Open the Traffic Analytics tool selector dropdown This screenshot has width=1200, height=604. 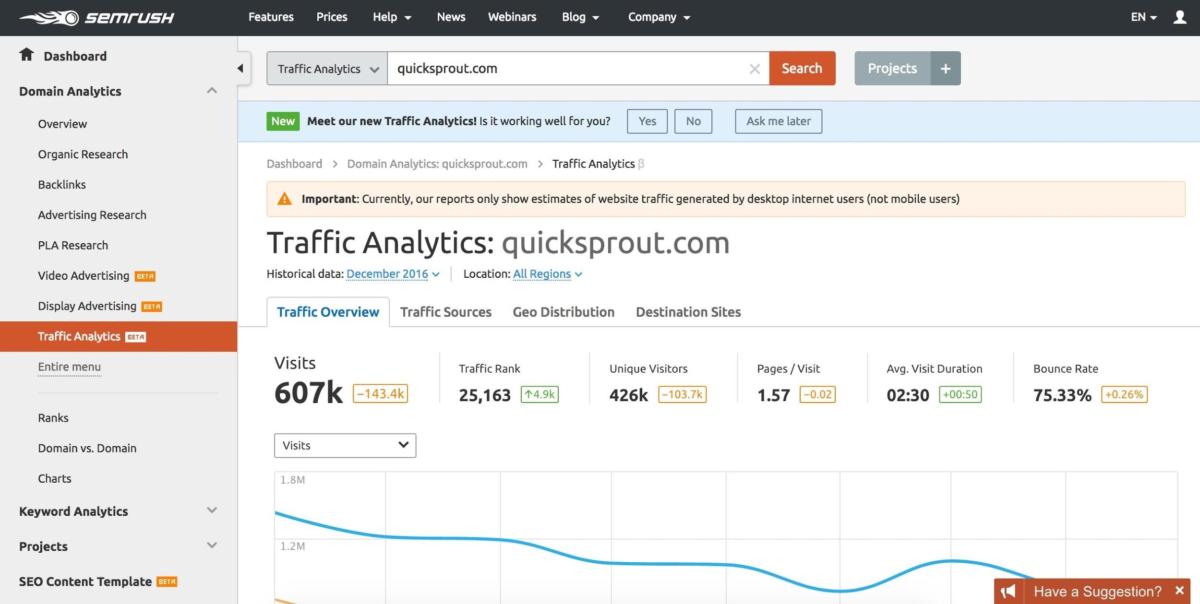tap(327, 68)
